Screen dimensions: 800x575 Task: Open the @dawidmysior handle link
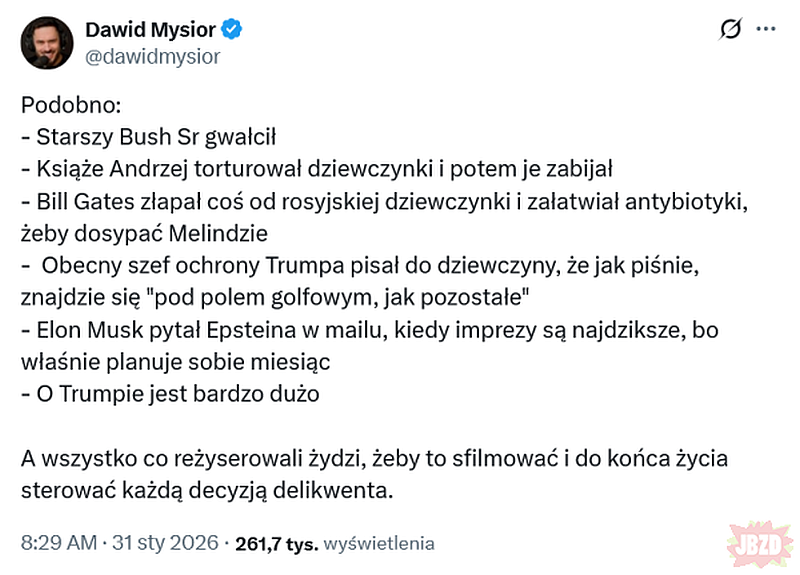(152, 56)
